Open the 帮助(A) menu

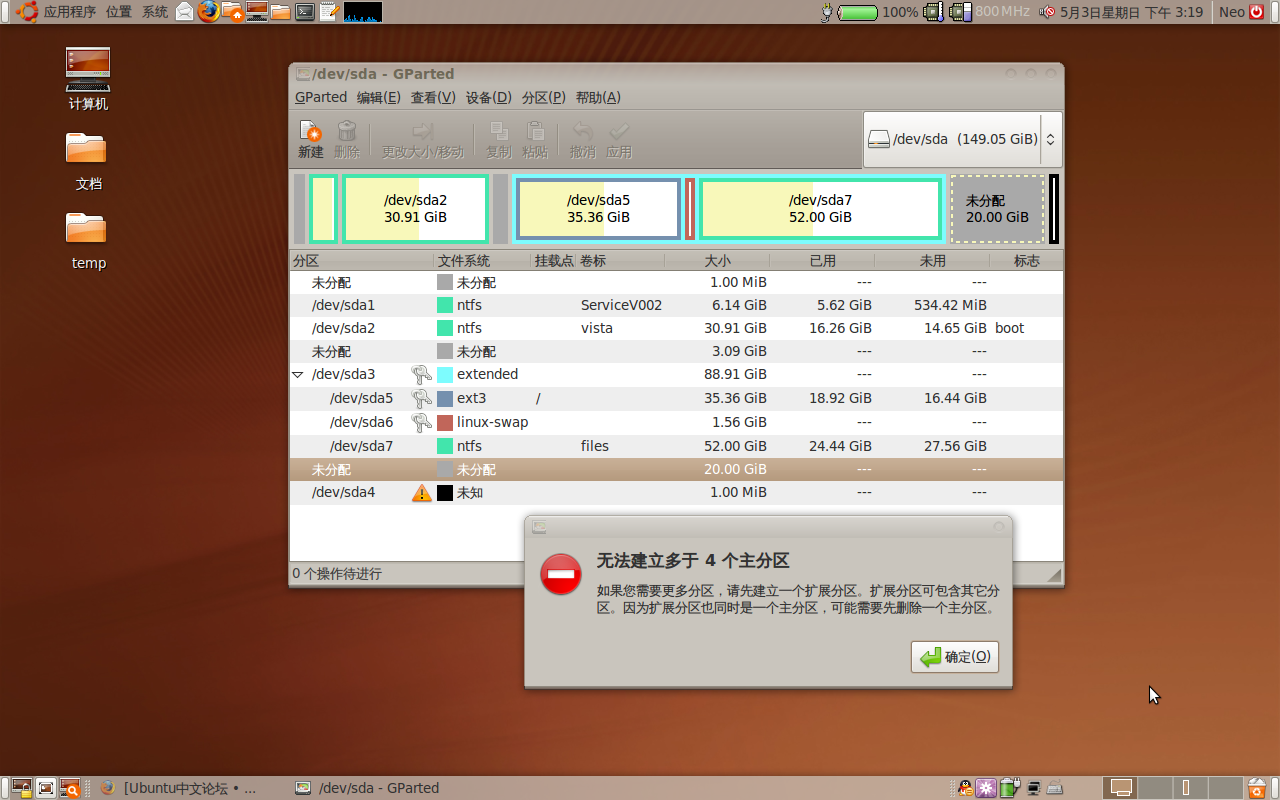[x=598, y=97]
